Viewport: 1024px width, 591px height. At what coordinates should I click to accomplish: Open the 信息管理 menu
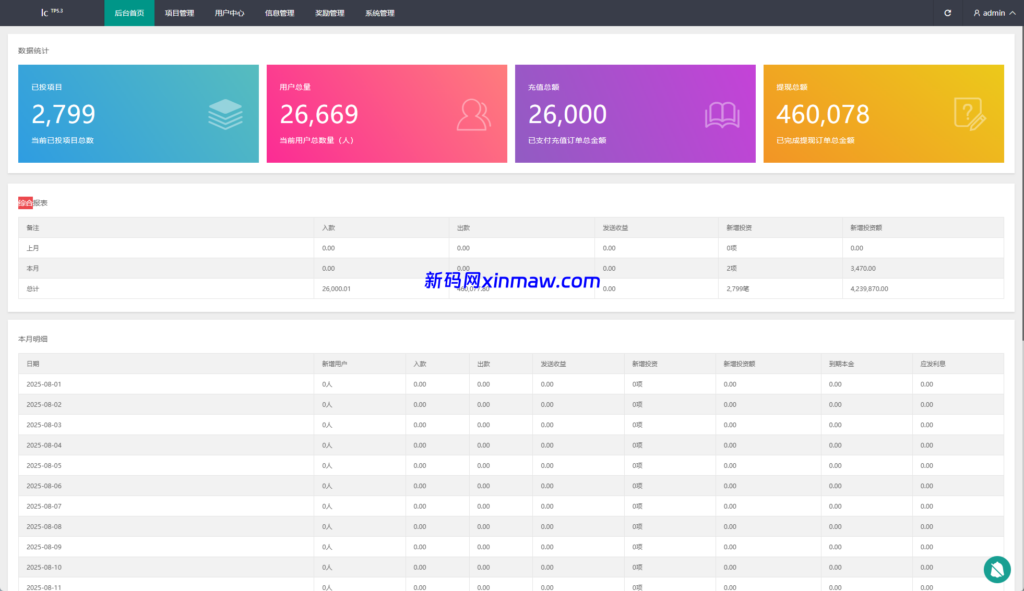click(x=279, y=13)
